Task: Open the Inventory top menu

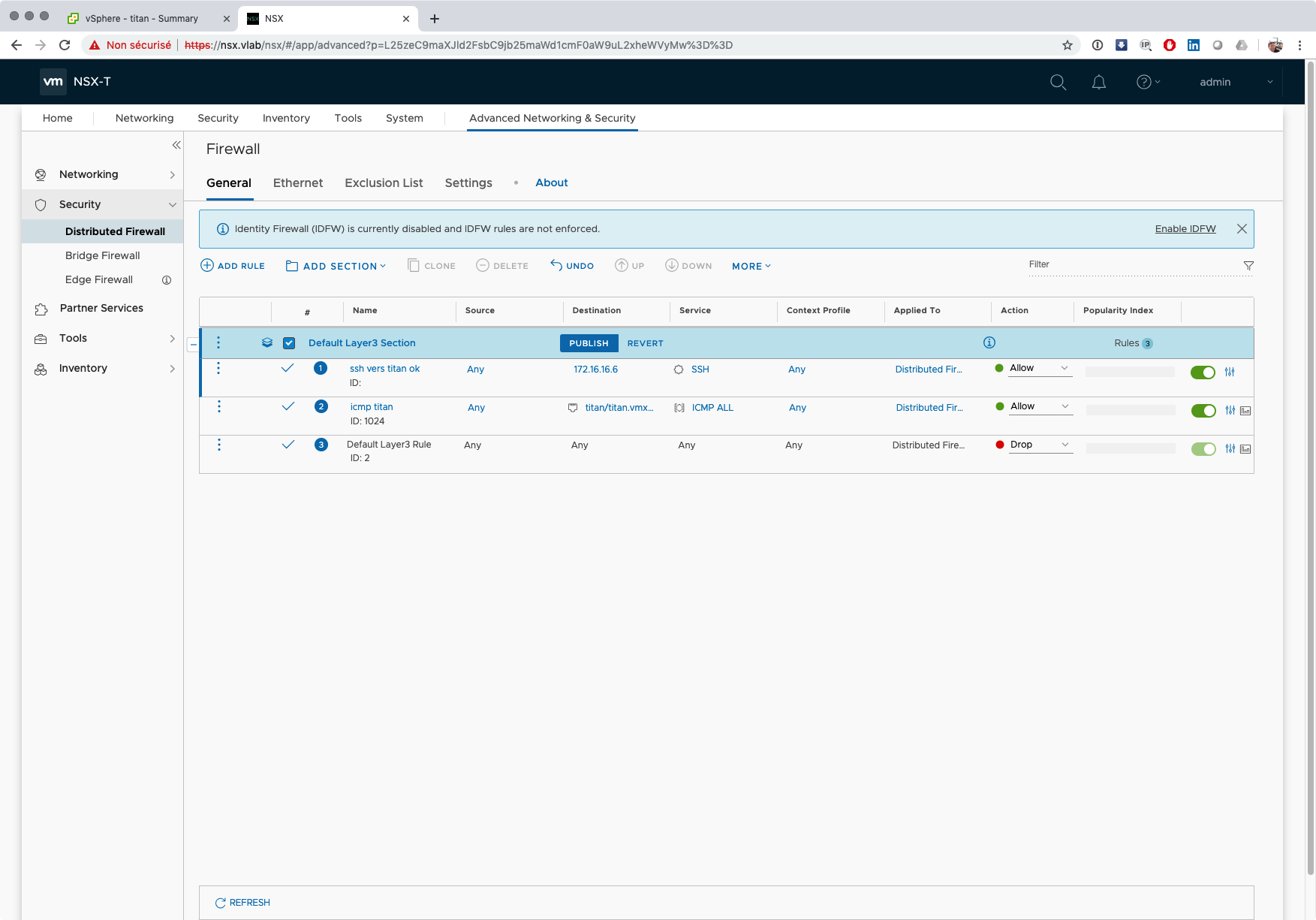Action: pos(286,118)
